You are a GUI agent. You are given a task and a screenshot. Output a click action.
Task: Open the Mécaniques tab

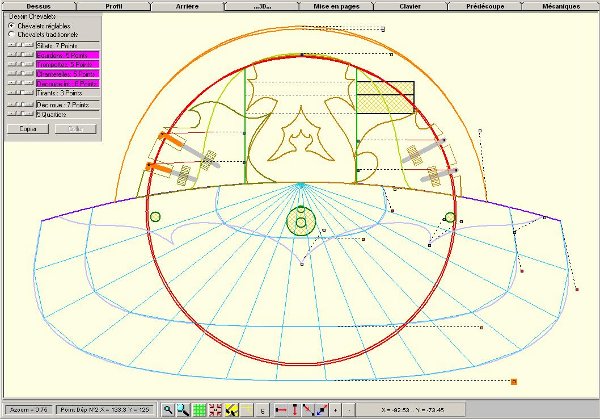560,6
